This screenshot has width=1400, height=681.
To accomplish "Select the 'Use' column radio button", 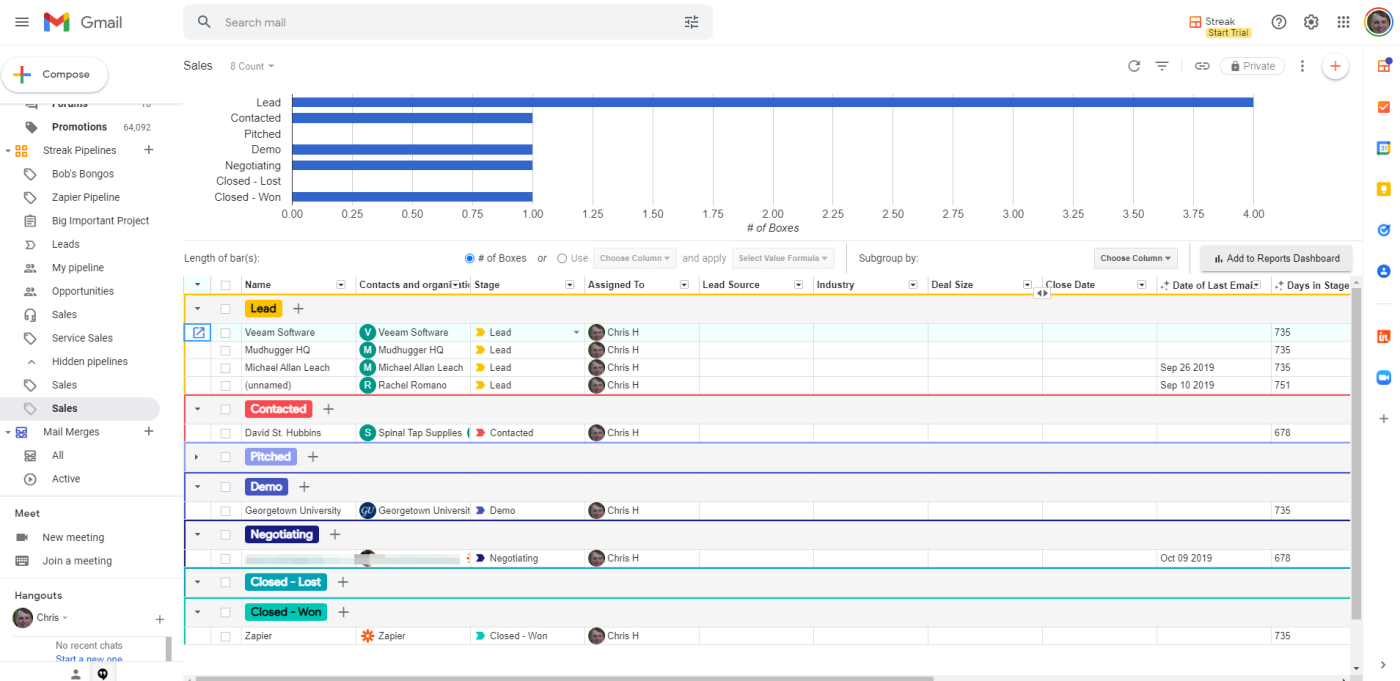I will (x=562, y=258).
